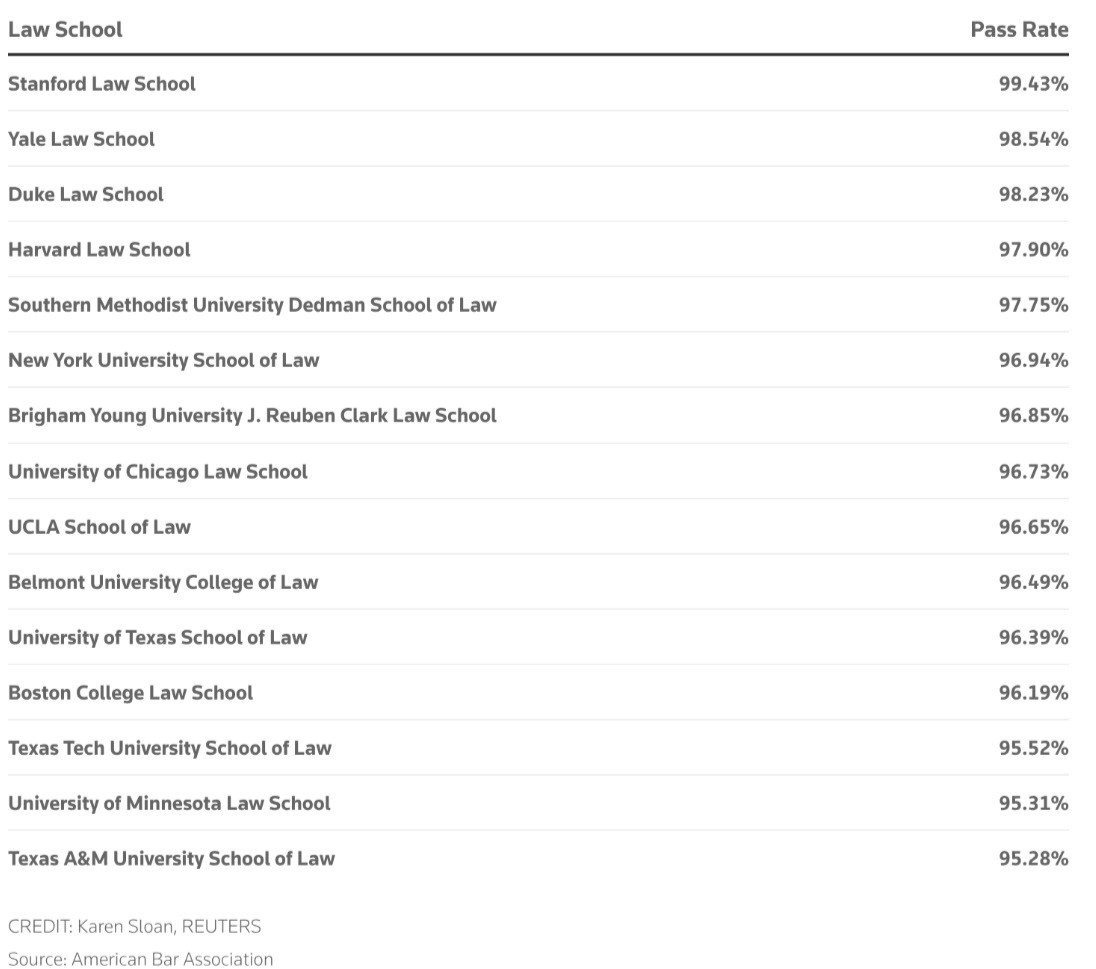This screenshot has width=1096, height=969.
Task: Select Southern Methodist University Dedman School of Law
Action: click(252, 305)
